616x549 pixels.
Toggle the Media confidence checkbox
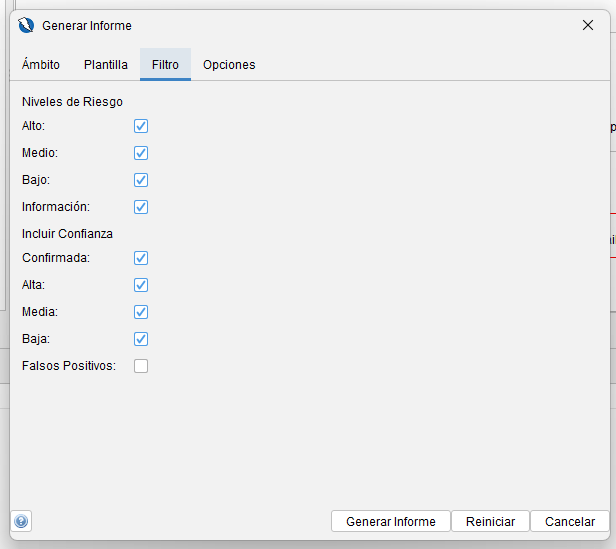141,312
